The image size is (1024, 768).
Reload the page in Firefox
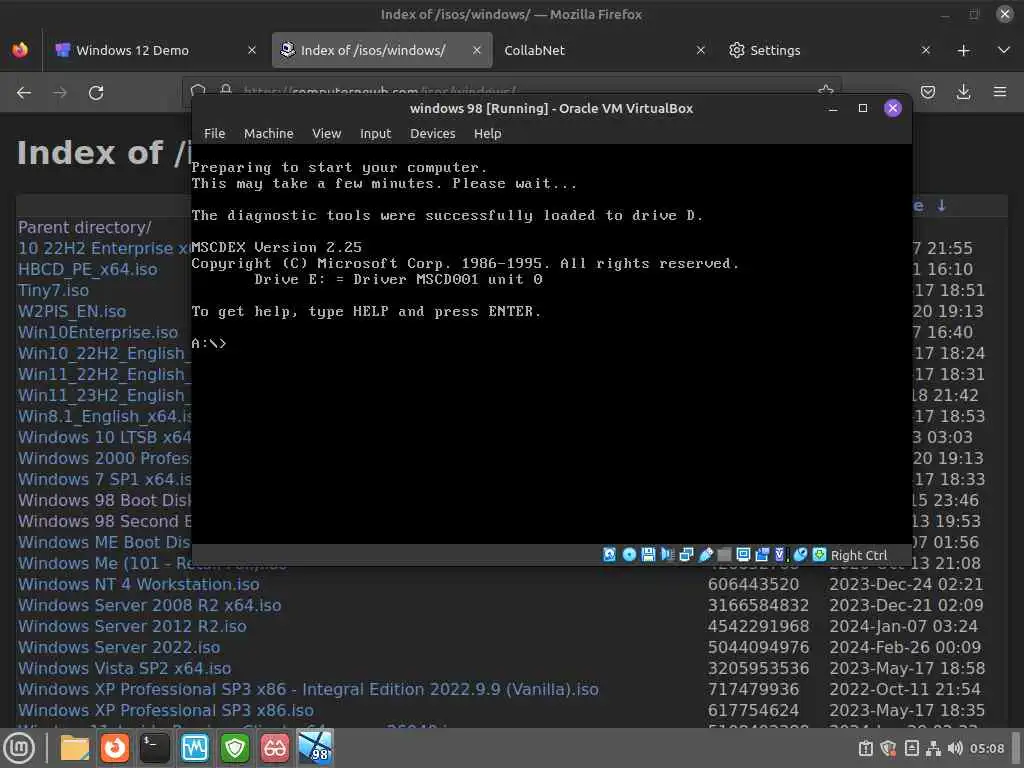(96, 93)
